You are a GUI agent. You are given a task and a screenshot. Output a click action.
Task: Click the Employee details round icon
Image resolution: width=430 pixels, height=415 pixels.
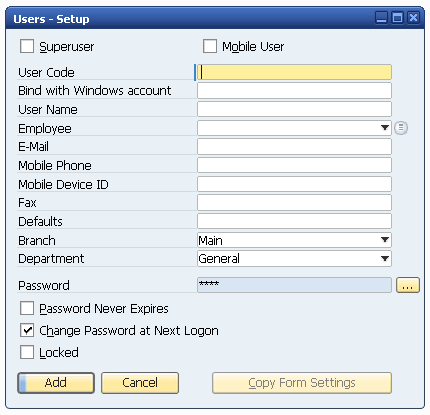click(401, 128)
